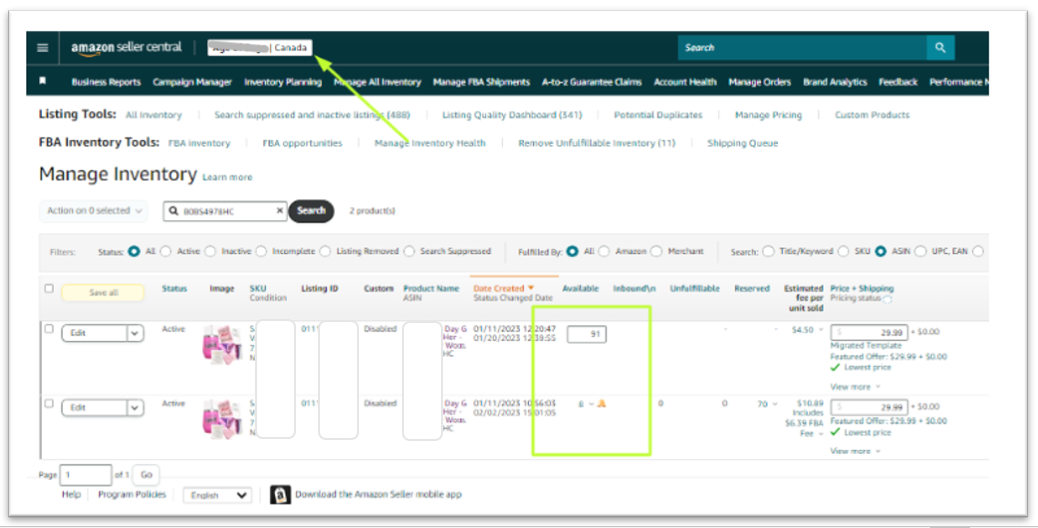Viewport: 1038px width, 528px height.
Task: Open Search suppressed and inactive listings link
Action: point(312,115)
